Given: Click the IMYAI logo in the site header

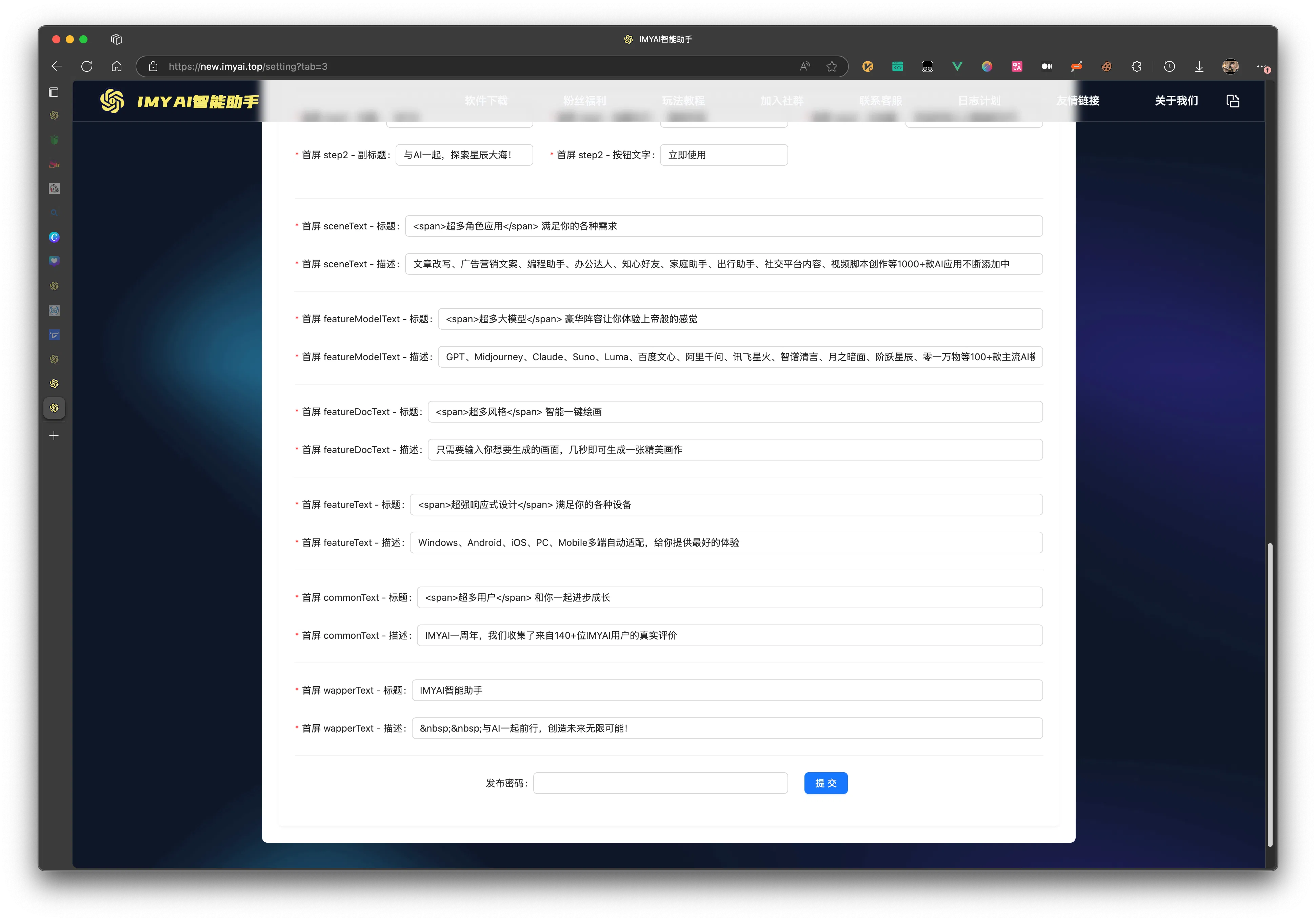Looking at the screenshot, I should pyautogui.click(x=112, y=101).
